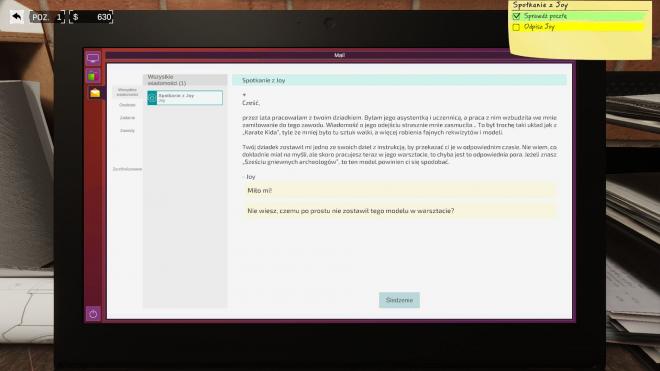Select 'Zarchiwizowane' sidebar filter
Image resolution: width=660 pixels, height=371 pixels.
coord(127,169)
